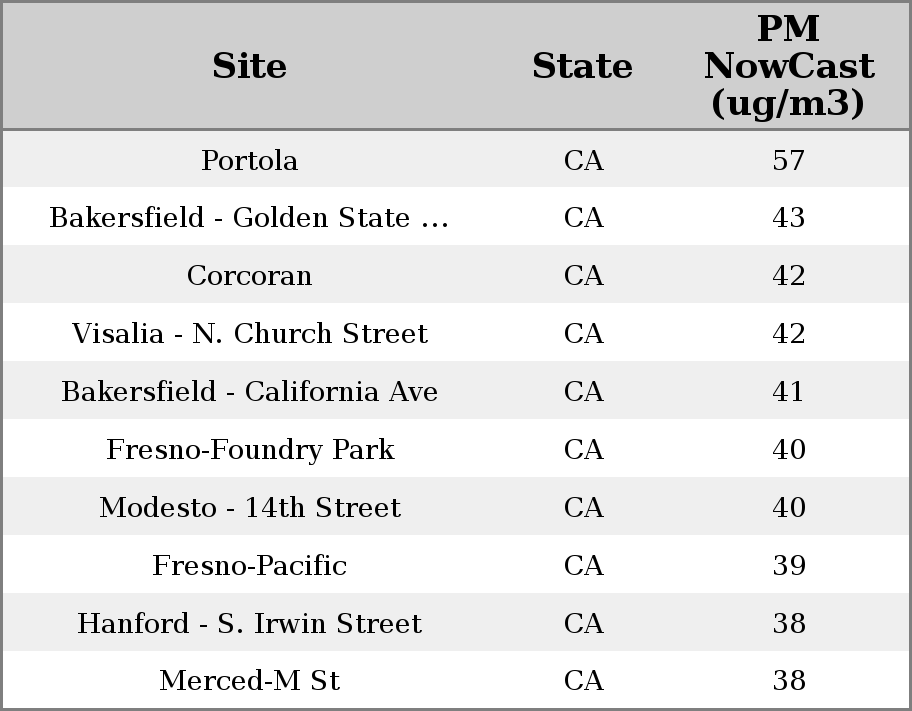Viewport: 912px width, 711px height.
Task: Select the PM value 43 cell
Action: [788, 218]
